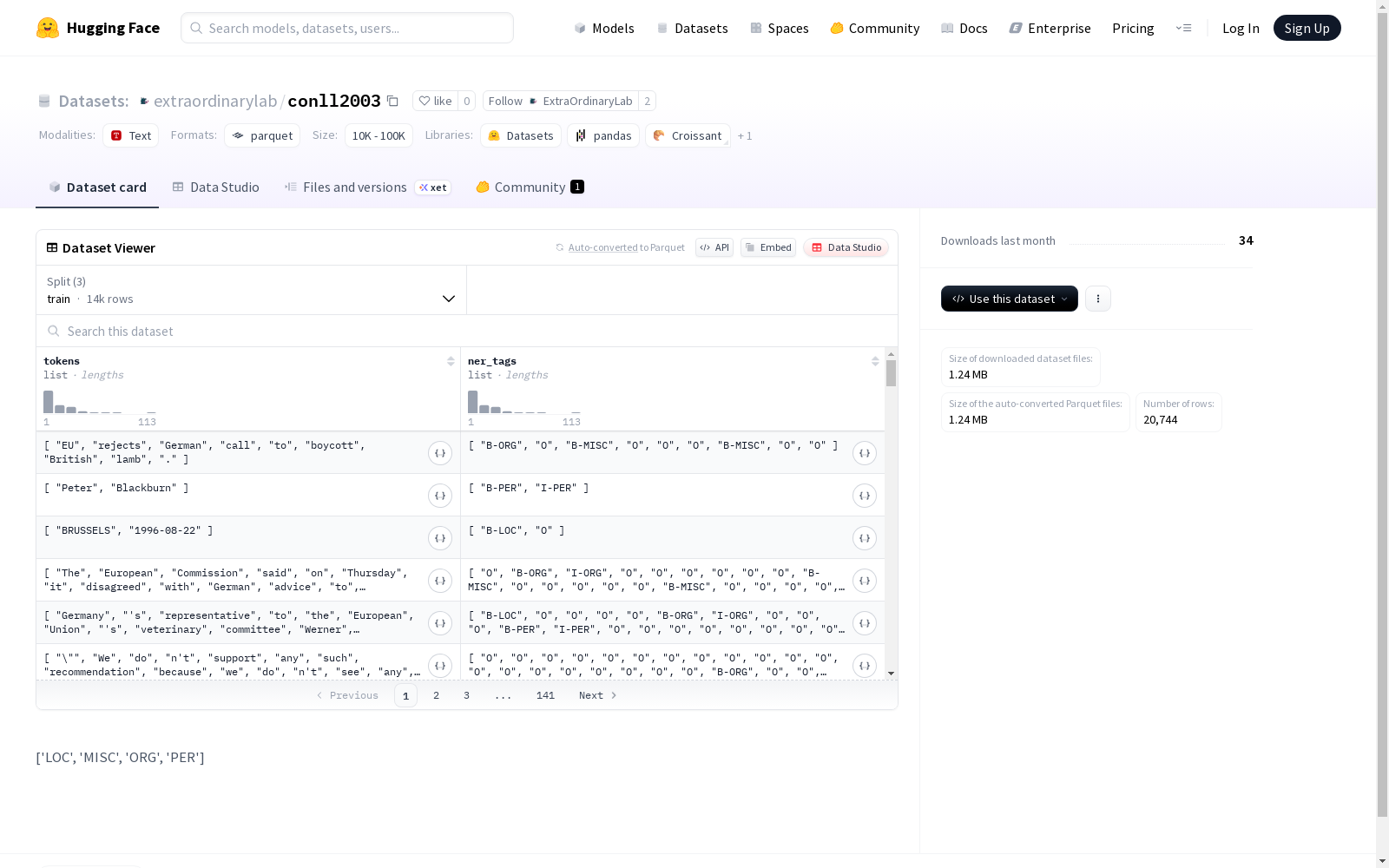This screenshot has height=868, width=1389.
Task: Click the Text modality tag
Action: pyautogui.click(x=131, y=135)
